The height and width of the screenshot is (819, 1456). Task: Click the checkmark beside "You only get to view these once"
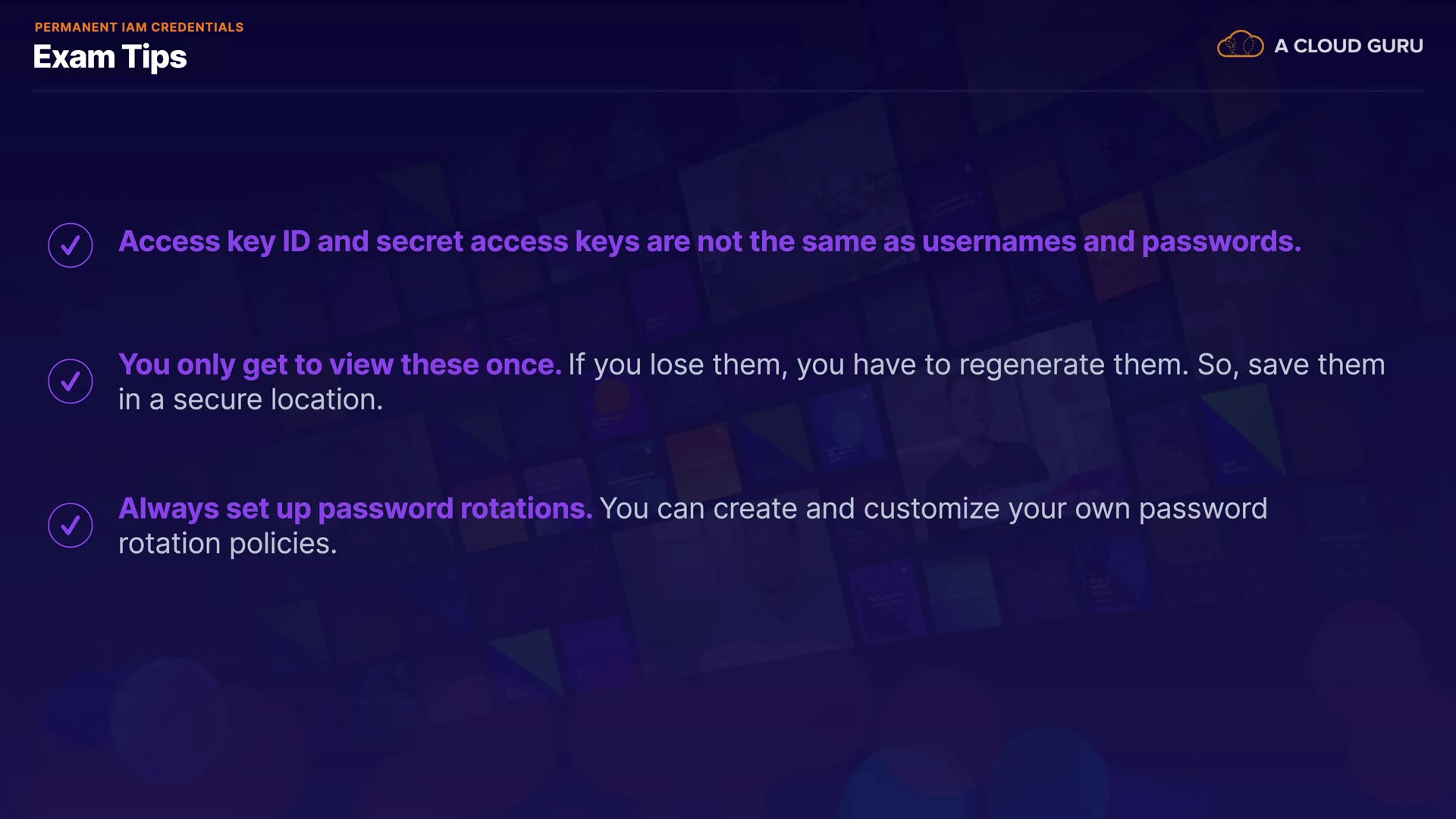[x=71, y=381]
